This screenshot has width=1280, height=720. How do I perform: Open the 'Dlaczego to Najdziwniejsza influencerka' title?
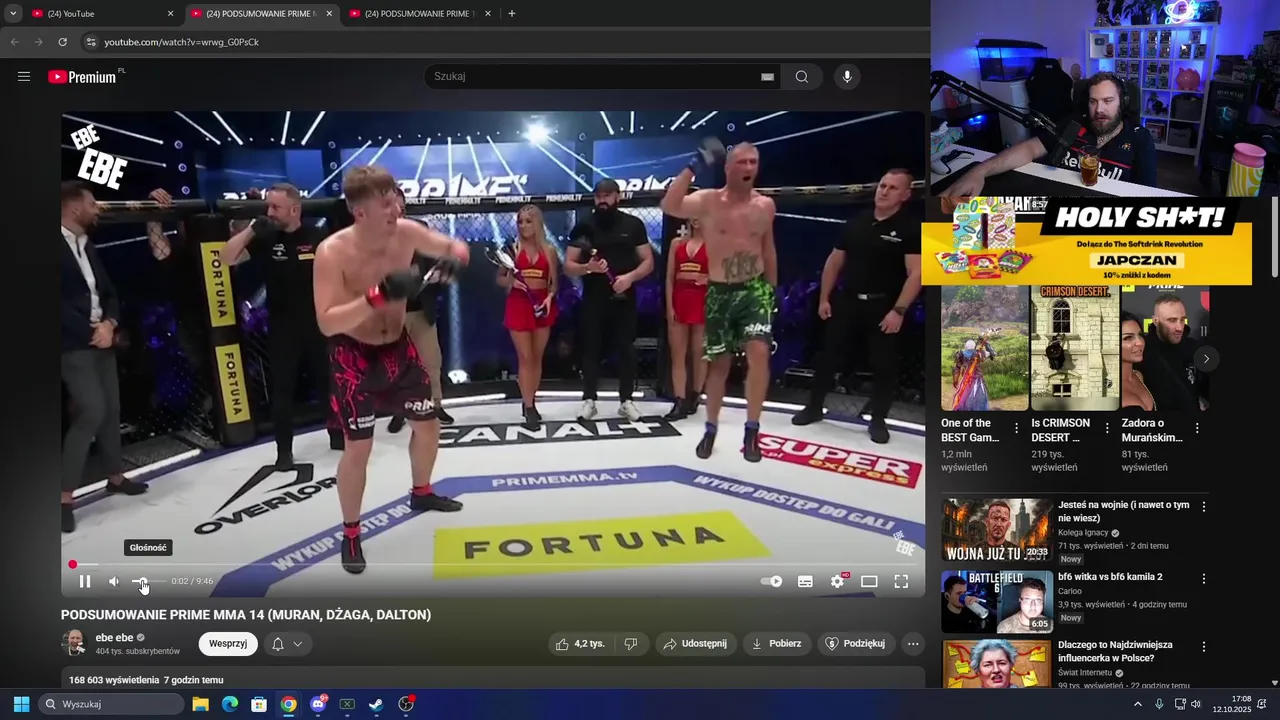(x=1115, y=651)
